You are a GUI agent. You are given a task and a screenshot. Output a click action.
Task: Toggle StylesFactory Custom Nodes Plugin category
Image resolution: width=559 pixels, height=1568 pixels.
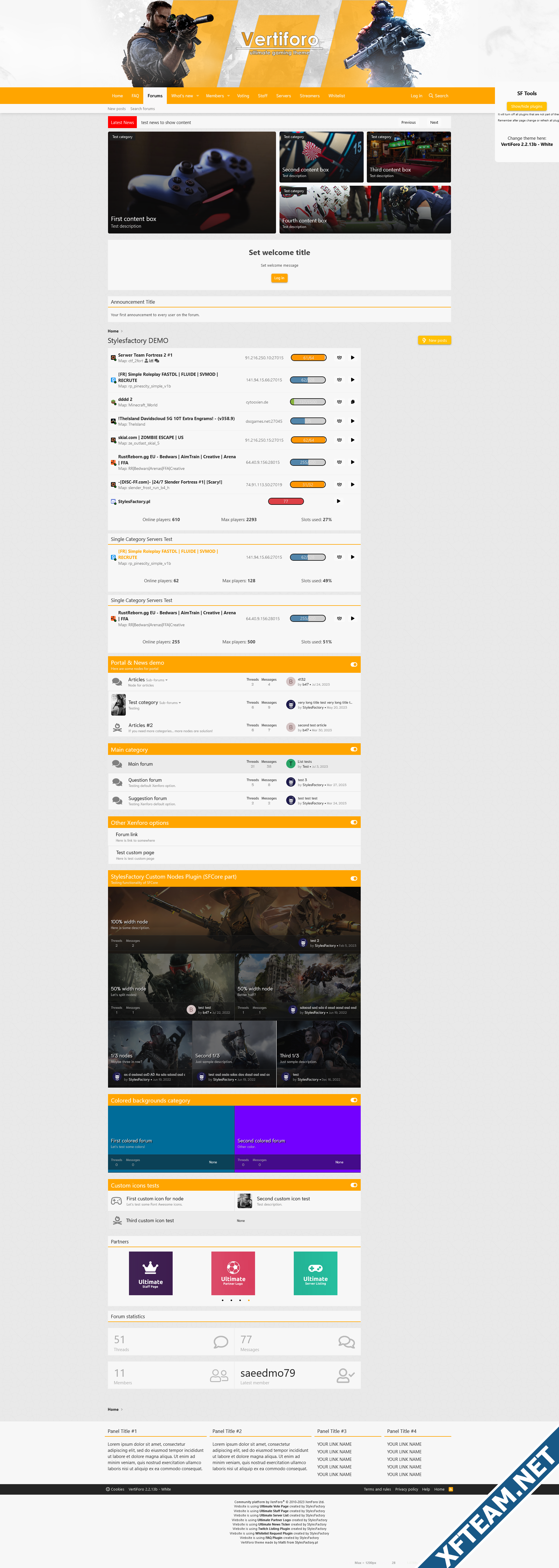[x=354, y=878]
